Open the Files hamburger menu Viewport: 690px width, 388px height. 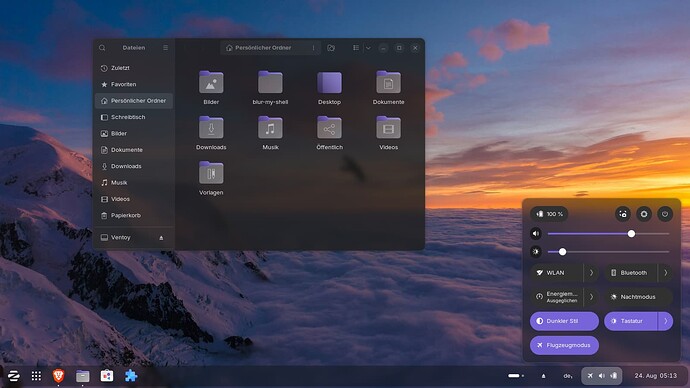click(165, 48)
